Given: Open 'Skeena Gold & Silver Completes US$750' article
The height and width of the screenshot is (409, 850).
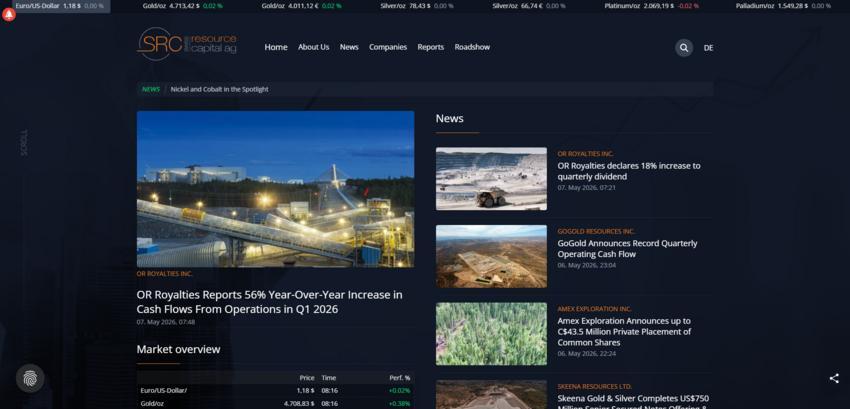Looking at the screenshot, I should pos(633,401).
